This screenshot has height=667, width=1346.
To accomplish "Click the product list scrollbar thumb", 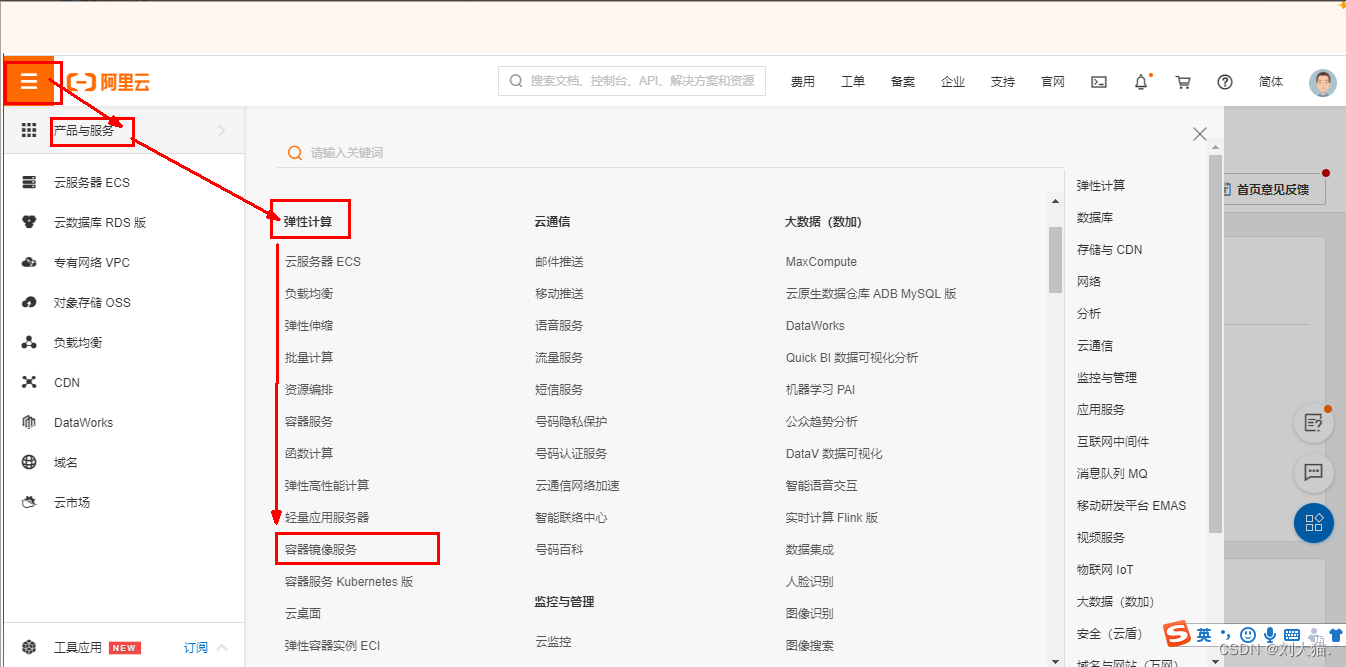I will [1055, 260].
